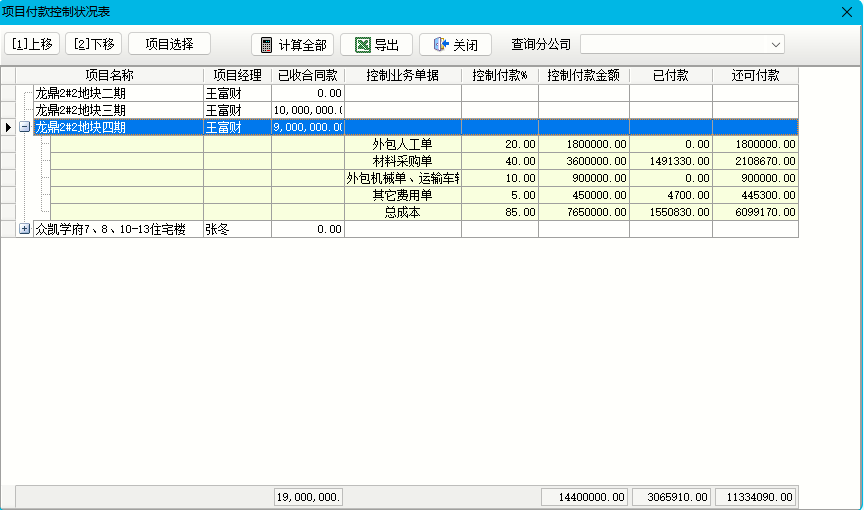Click the [1]上移 move up button
The height and width of the screenshot is (510, 864).
pos(33,44)
